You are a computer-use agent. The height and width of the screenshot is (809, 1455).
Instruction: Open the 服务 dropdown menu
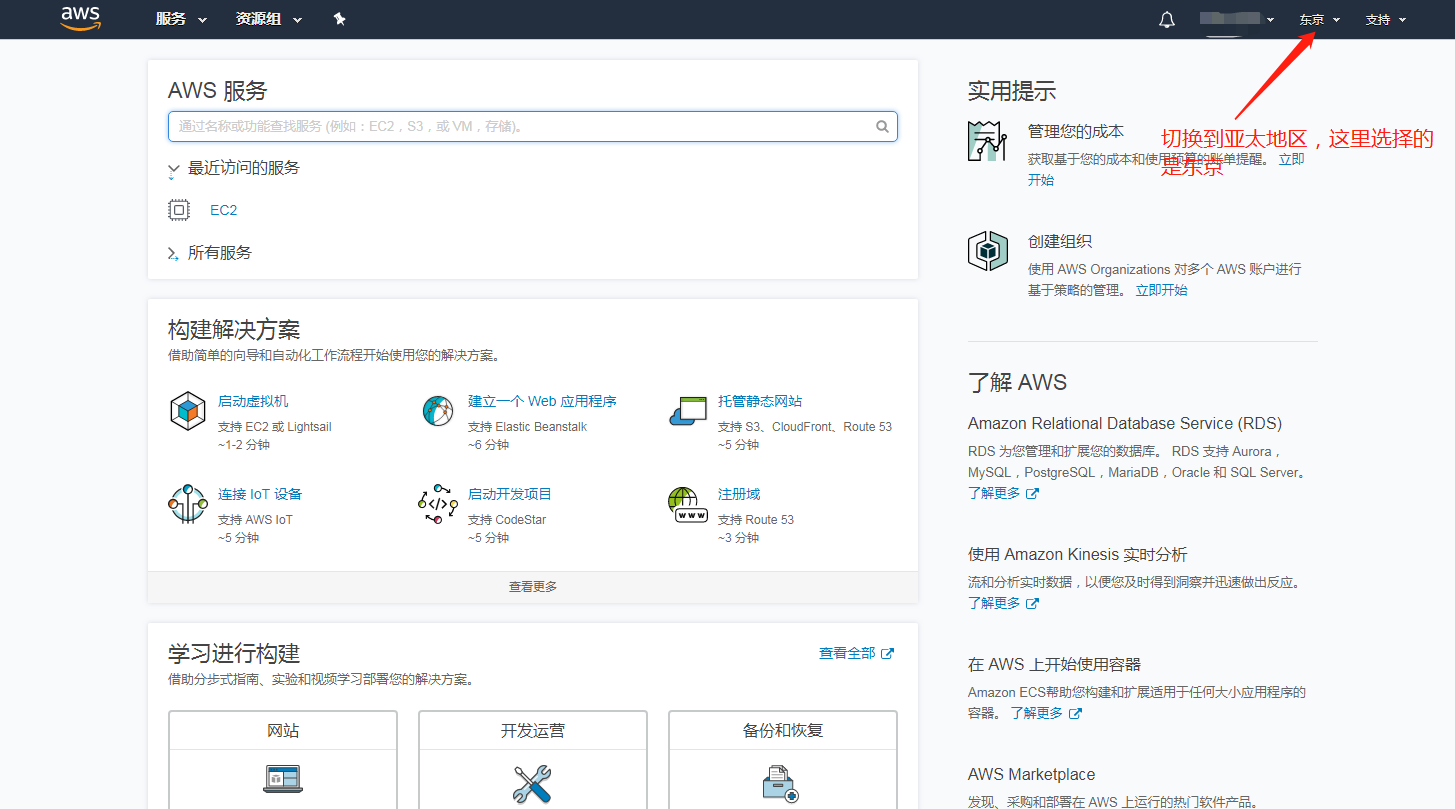[181, 19]
